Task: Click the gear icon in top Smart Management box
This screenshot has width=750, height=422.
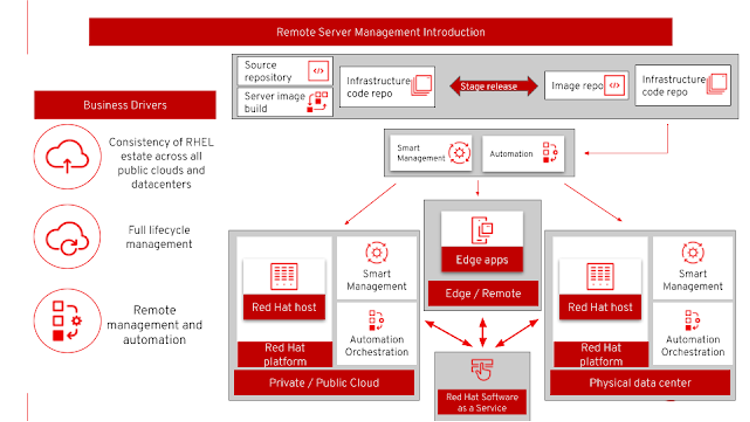Action: pyautogui.click(x=459, y=153)
